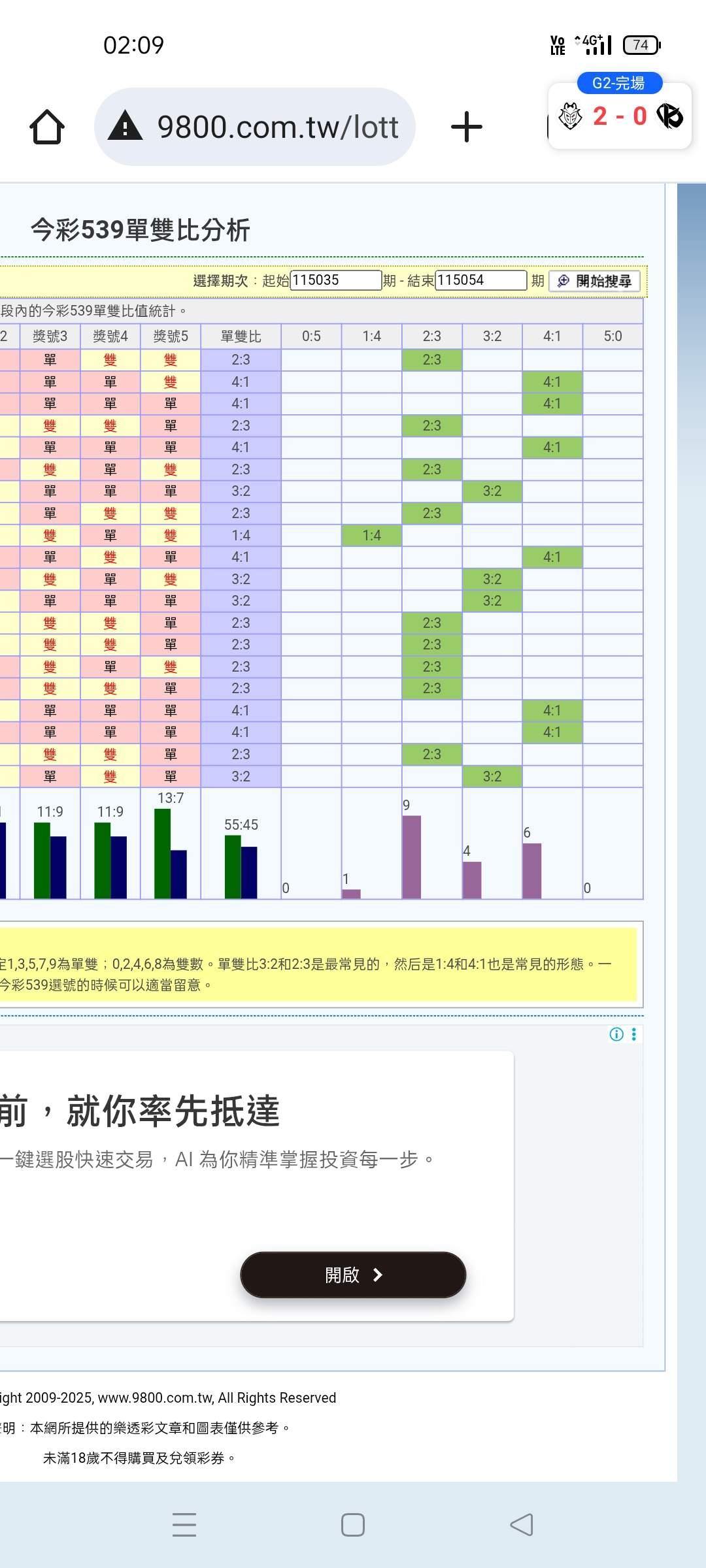Tap the 9800.com.tw address bar
Screen dimensions: 706x1568
(278, 127)
